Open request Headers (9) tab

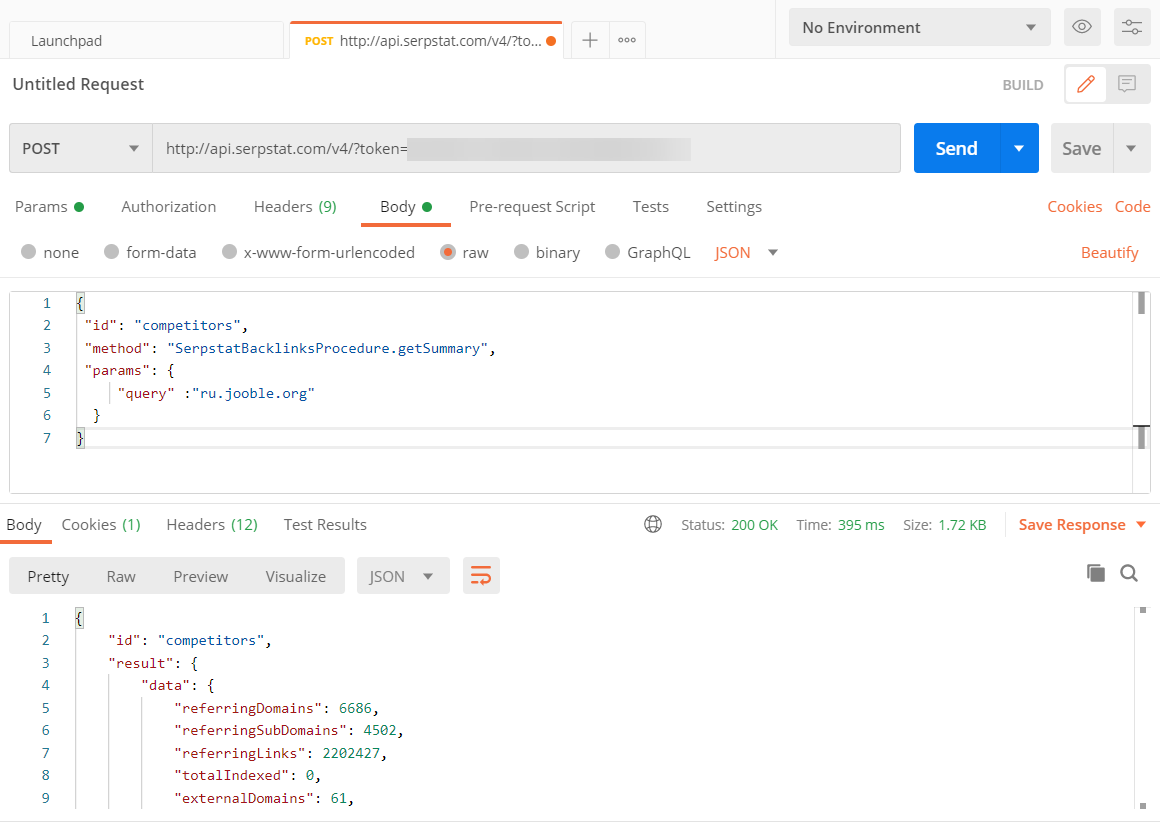click(295, 206)
